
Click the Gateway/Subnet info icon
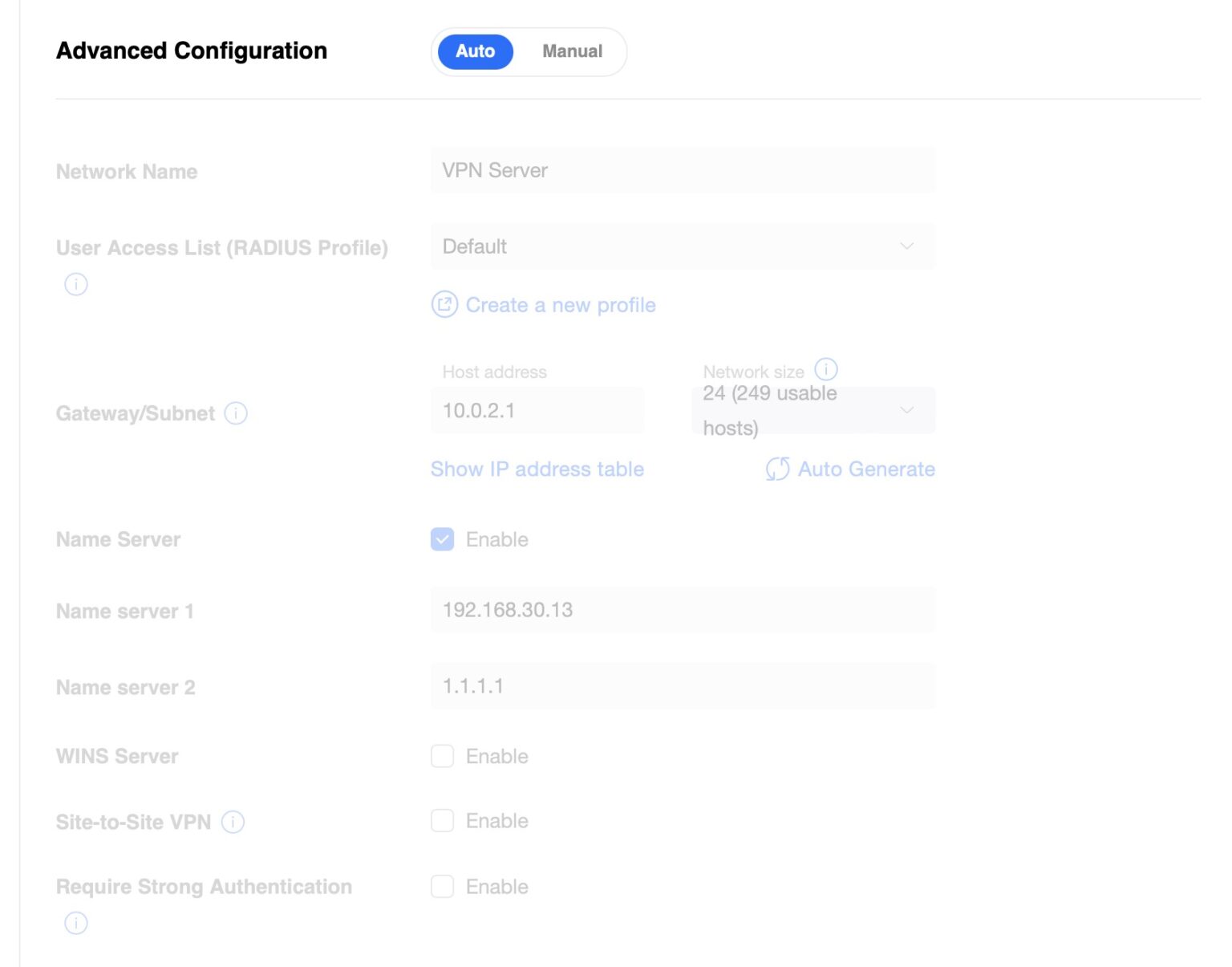pyautogui.click(x=236, y=413)
